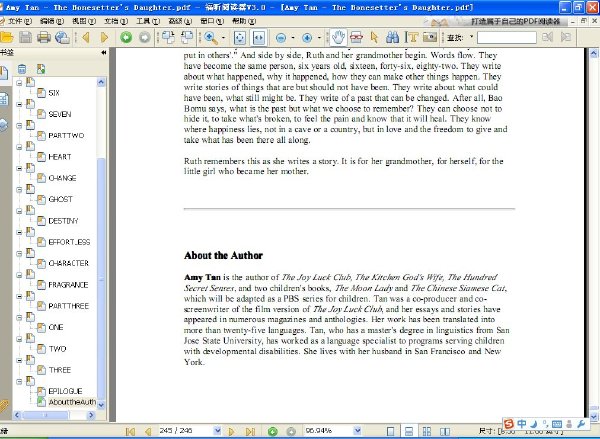This screenshot has height=439, width=600.
Task: Switch to facing pages layout
Action: [445, 431]
